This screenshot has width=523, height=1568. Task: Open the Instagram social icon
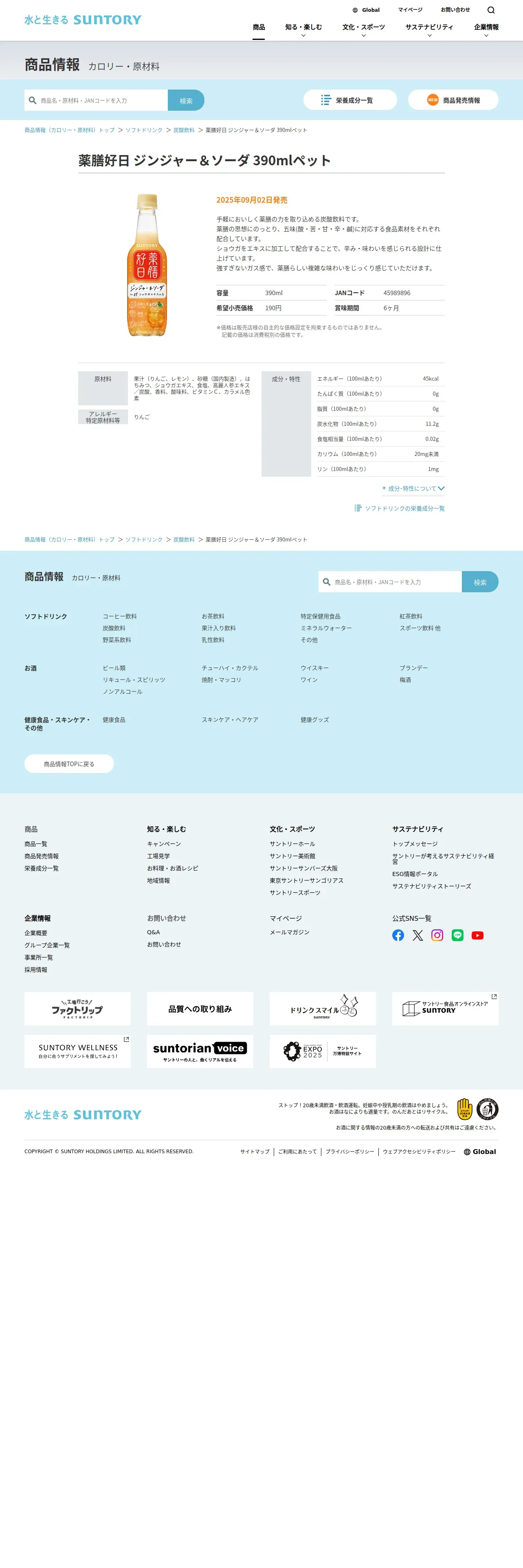coord(437,935)
